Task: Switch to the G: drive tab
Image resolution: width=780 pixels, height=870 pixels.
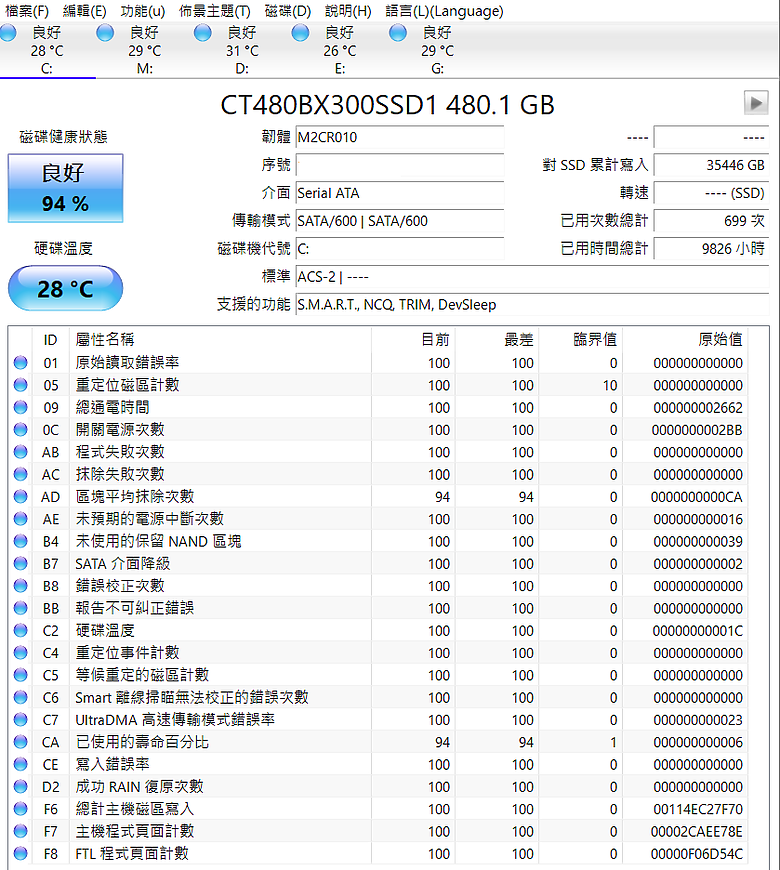Action: pos(438,50)
